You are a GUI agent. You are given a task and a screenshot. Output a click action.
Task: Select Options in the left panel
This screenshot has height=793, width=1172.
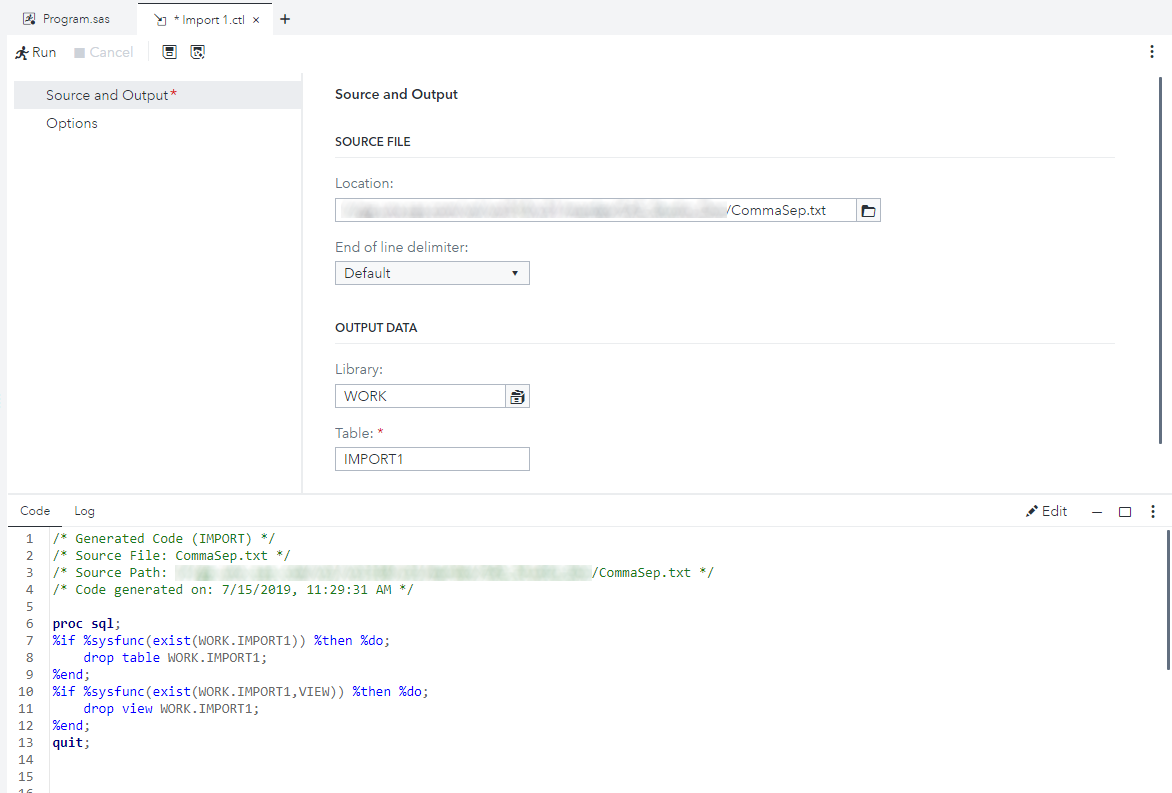pyautogui.click(x=72, y=123)
